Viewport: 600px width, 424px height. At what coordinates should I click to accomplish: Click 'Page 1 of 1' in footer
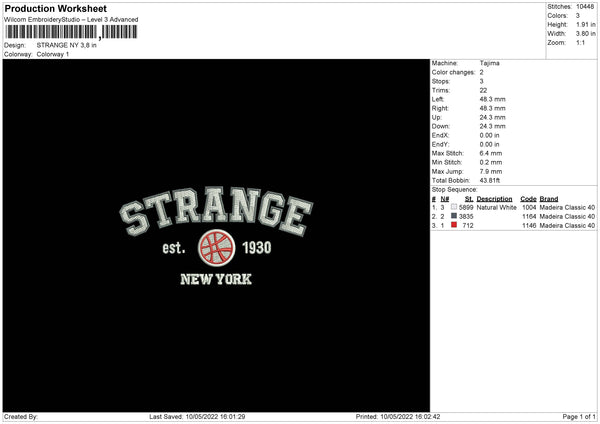(x=579, y=417)
